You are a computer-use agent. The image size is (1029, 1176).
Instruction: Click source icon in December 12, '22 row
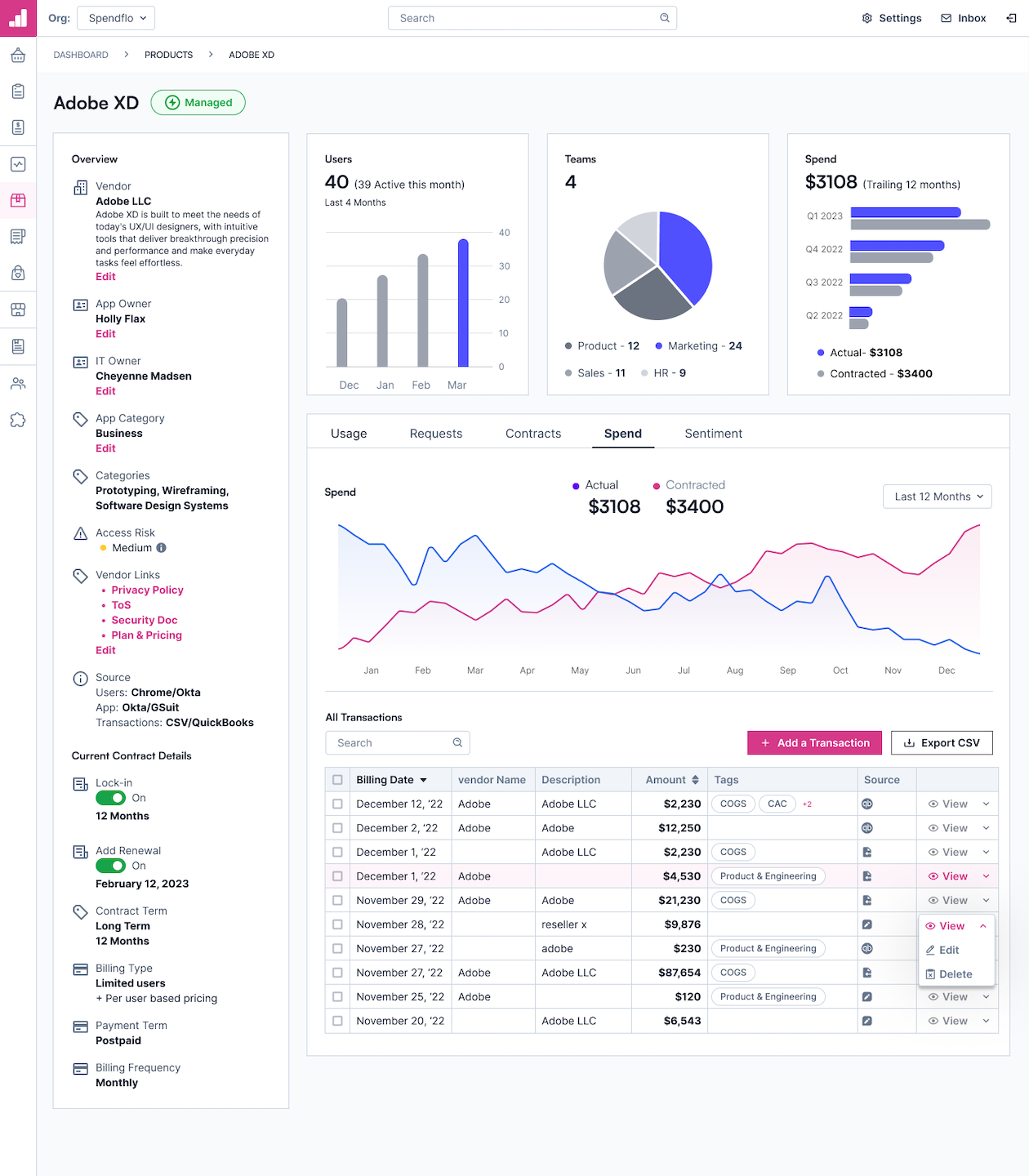pyautogui.click(x=867, y=804)
